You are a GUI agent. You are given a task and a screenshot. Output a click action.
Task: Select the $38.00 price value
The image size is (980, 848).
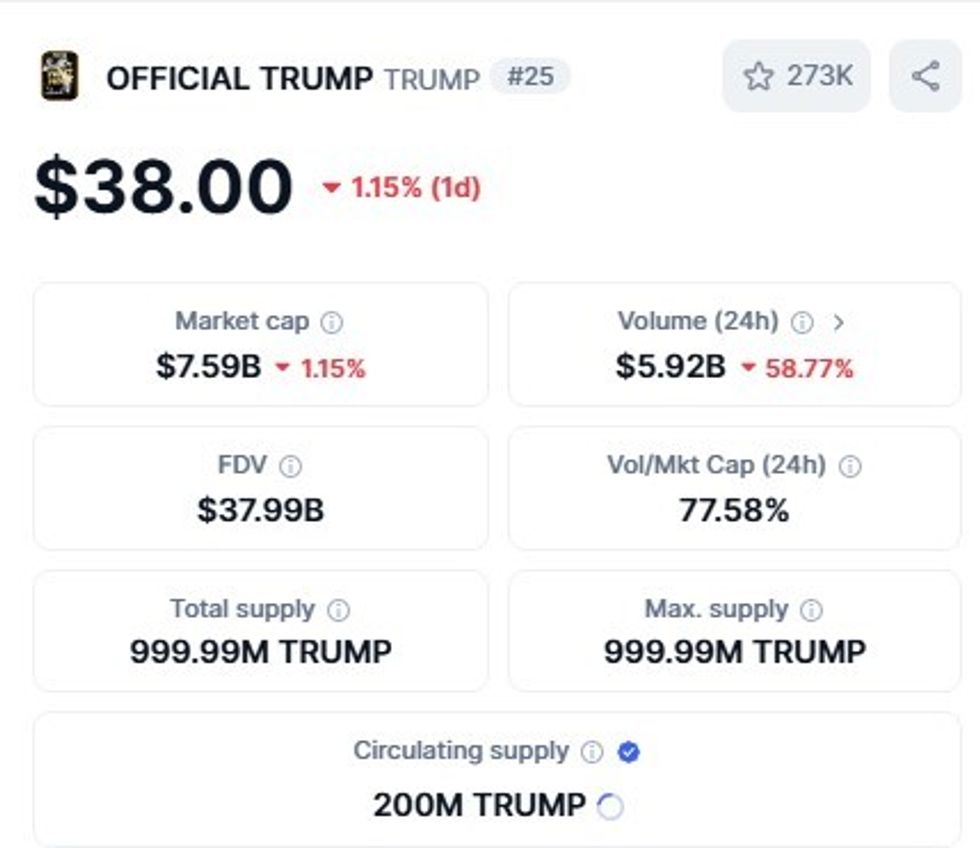(164, 188)
